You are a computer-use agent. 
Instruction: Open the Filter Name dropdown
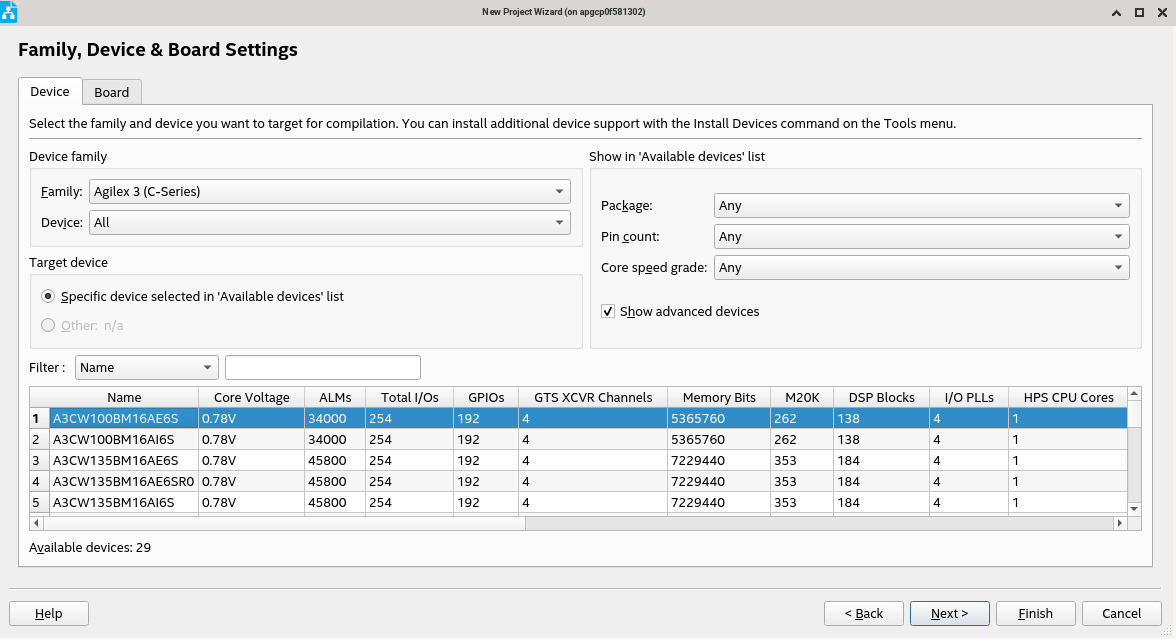[x=146, y=368]
